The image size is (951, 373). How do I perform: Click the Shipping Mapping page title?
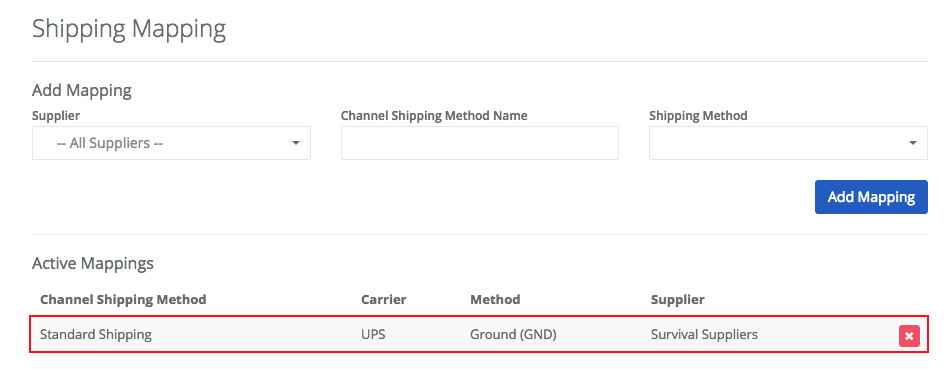point(129,30)
